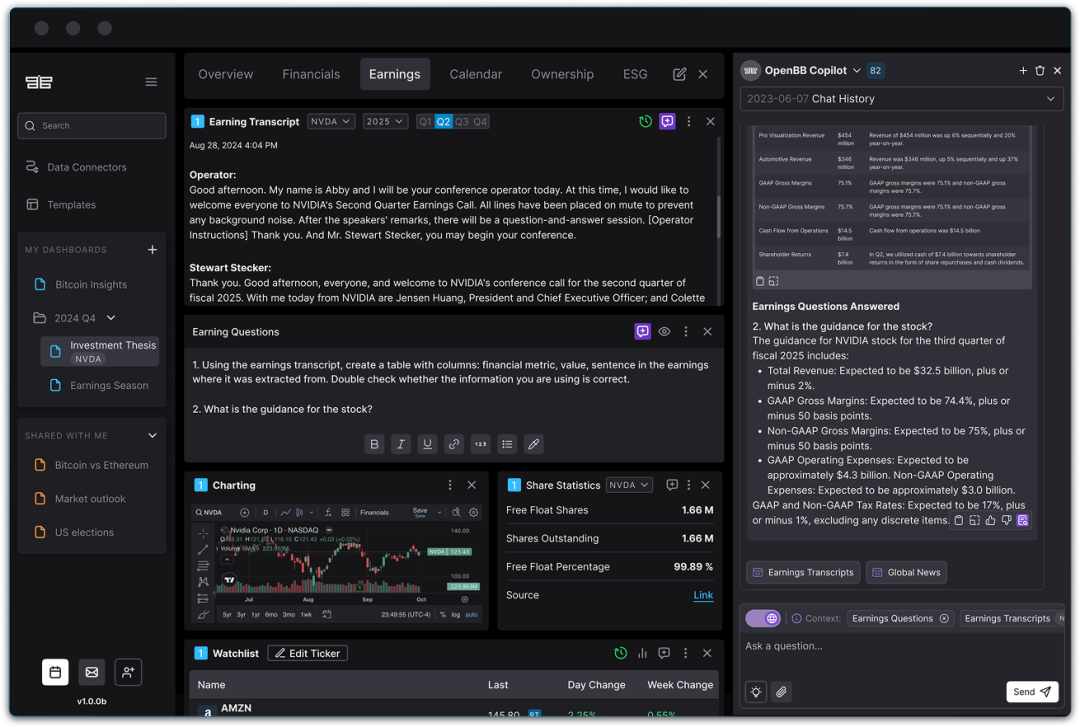The height and width of the screenshot is (727, 1080).
Task: Insert a link in Earning Questions editor
Action: pyautogui.click(x=454, y=444)
